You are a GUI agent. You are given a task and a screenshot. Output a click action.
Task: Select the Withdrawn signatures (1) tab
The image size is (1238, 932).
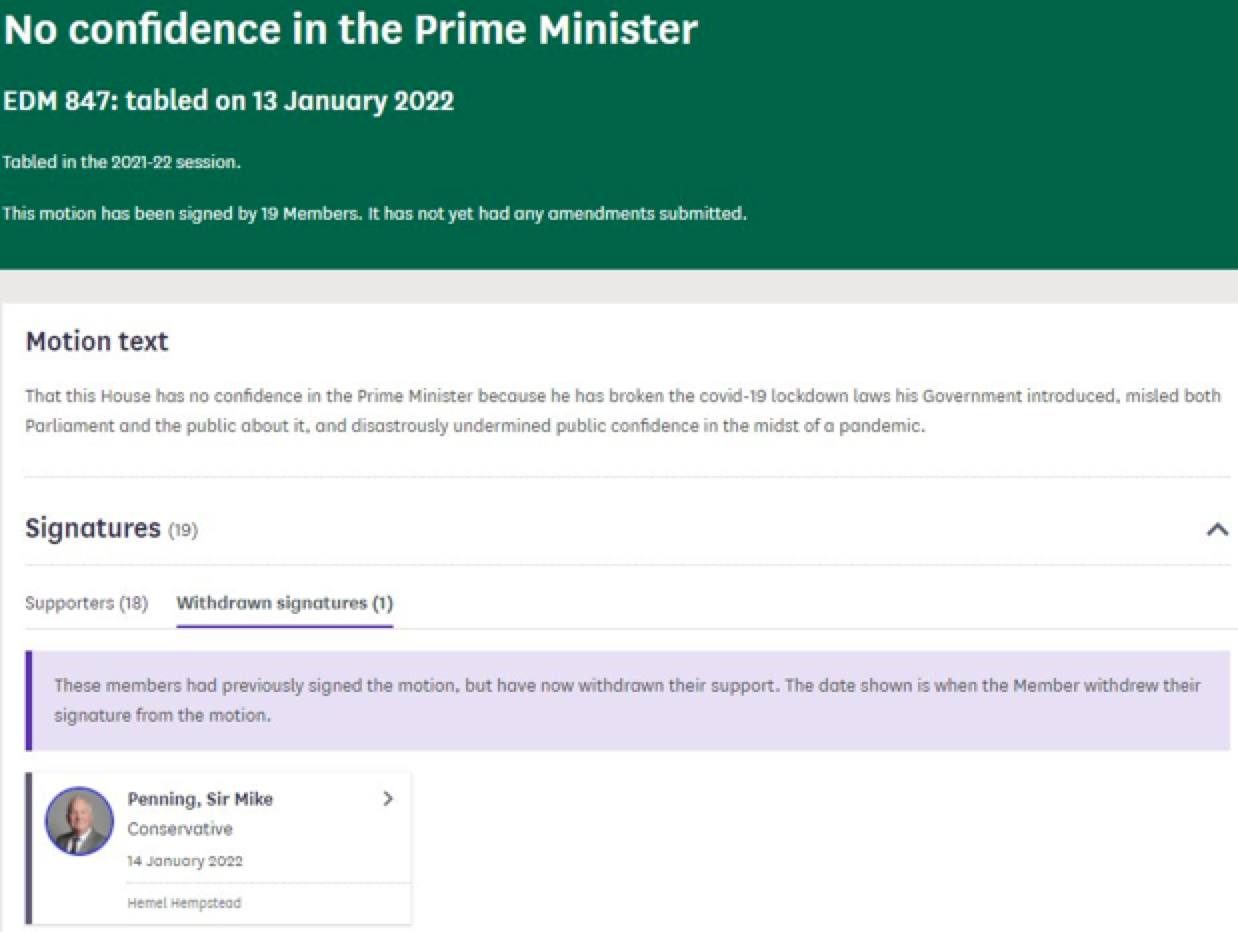click(284, 603)
